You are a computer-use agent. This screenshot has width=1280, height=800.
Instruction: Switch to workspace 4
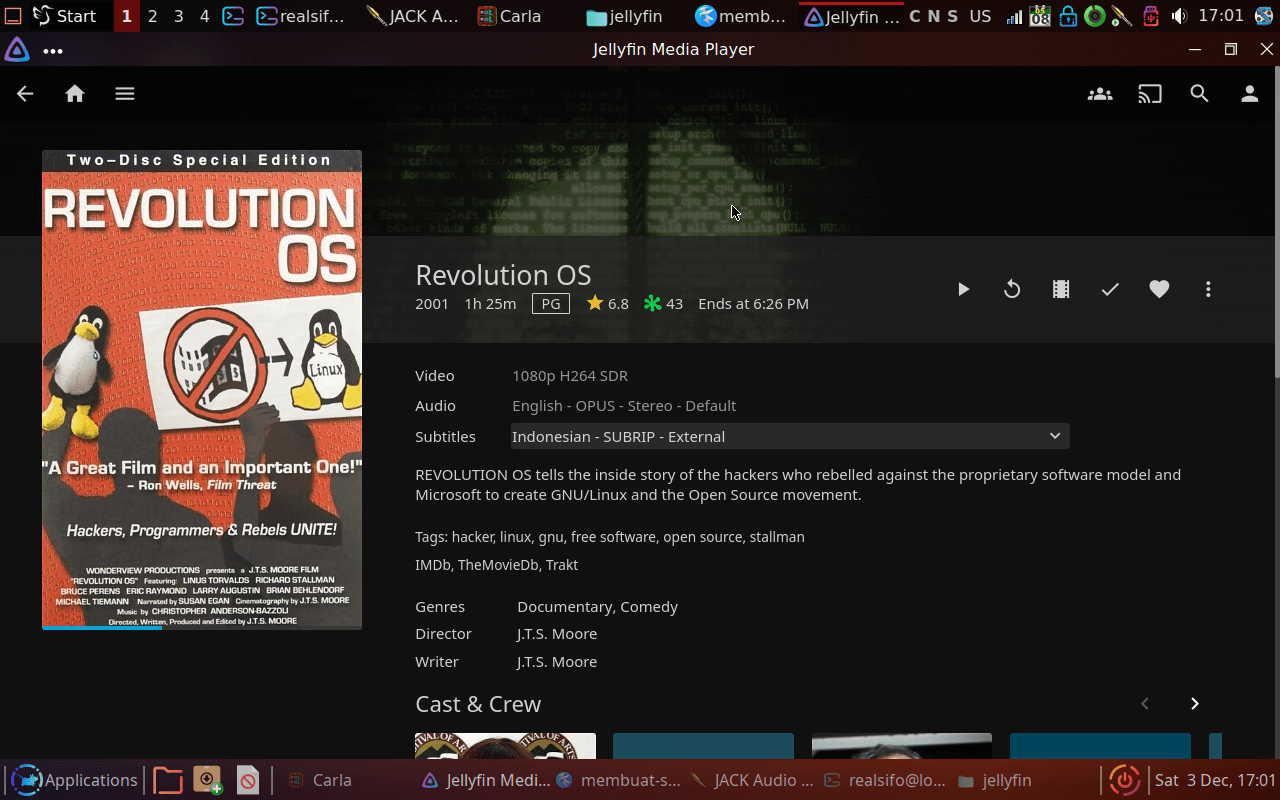204,16
